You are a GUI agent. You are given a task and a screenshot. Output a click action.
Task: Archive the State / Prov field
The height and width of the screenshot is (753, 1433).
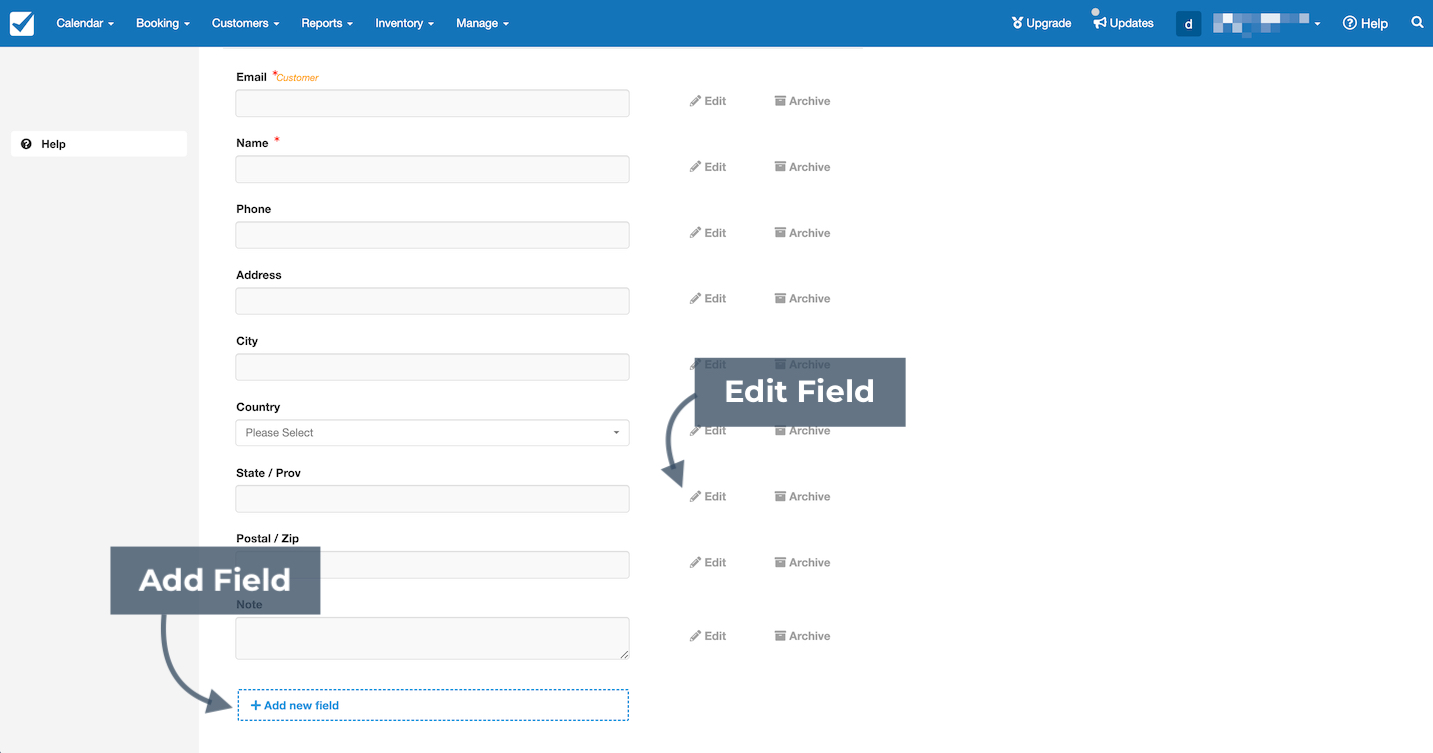pyautogui.click(x=802, y=497)
